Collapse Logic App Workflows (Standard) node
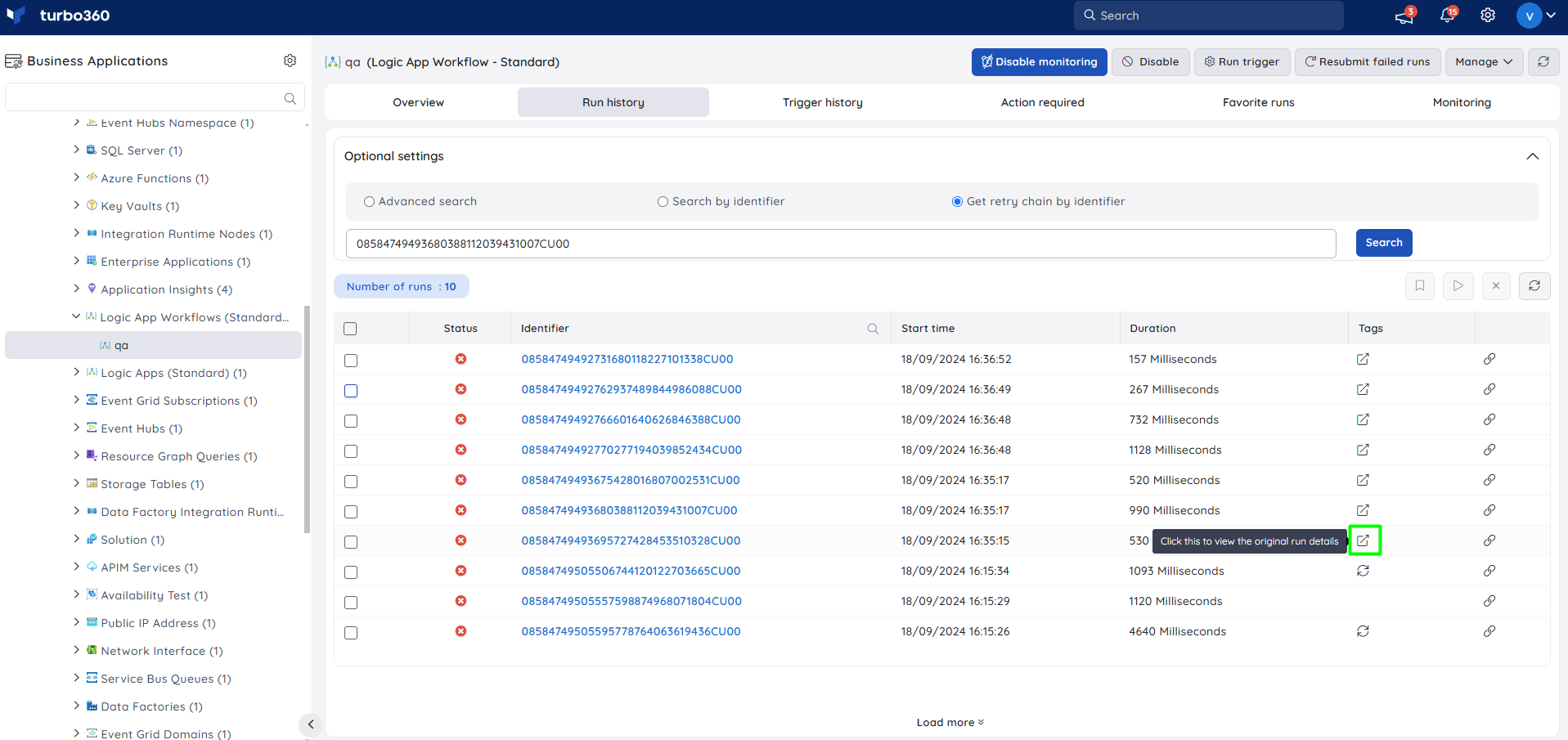The height and width of the screenshot is (740, 1568). point(76,316)
